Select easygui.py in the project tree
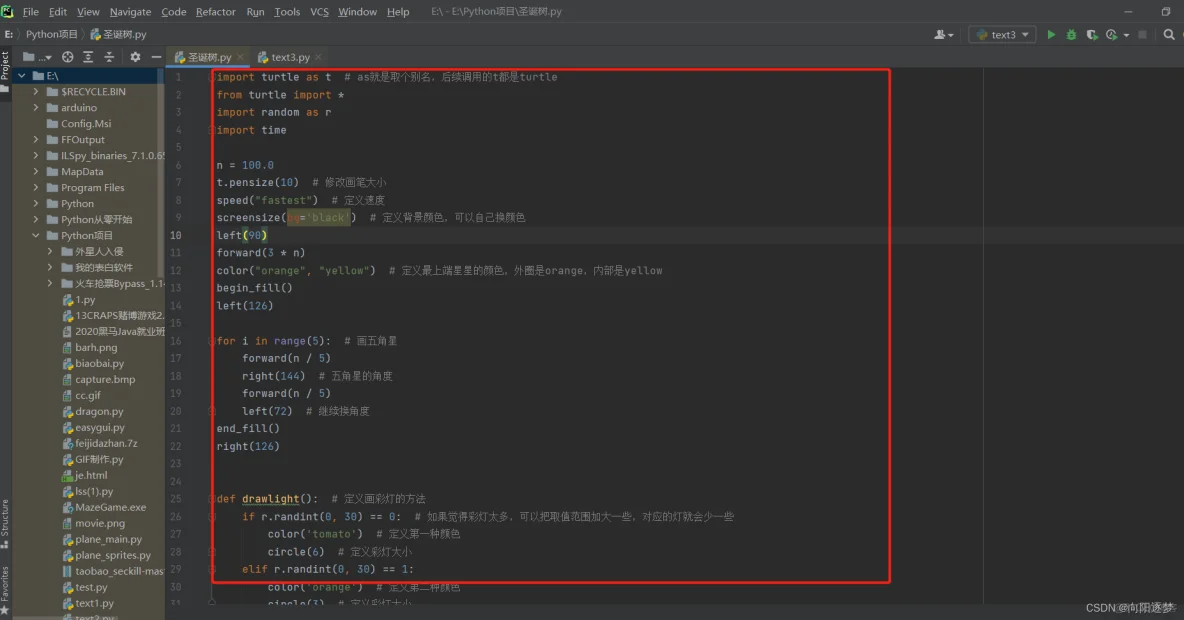Viewport: 1184px width, 620px height. [x=93, y=427]
